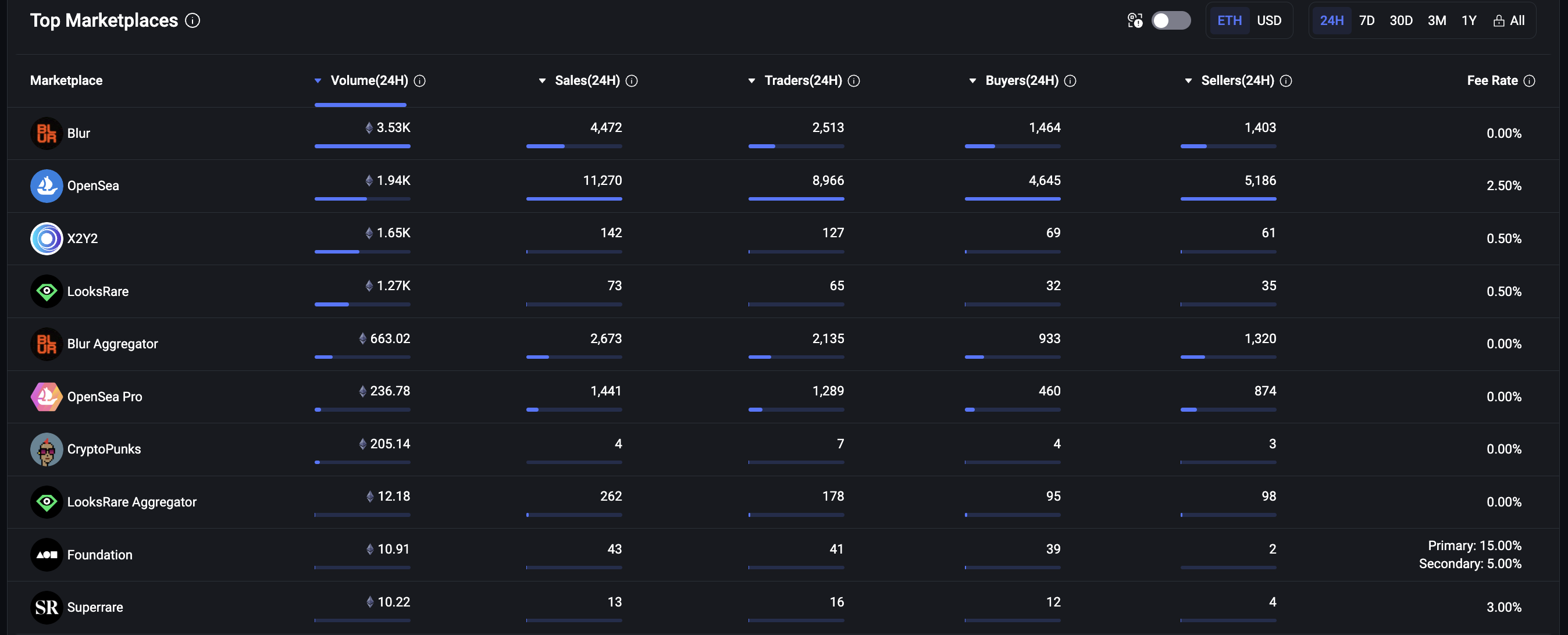Select the locked All time range
The width and height of the screenshot is (1568, 635).
[1508, 21]
